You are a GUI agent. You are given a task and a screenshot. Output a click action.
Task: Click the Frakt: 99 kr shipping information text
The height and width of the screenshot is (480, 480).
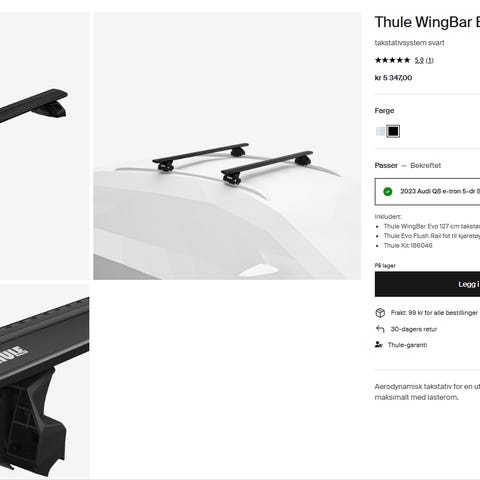(x=434, y=313)
